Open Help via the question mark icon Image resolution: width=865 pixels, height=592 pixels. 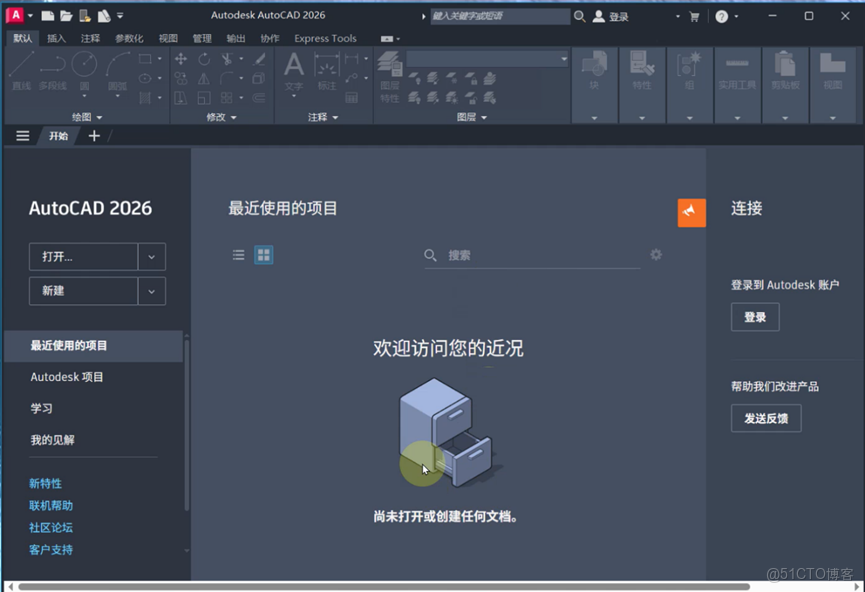722,15
